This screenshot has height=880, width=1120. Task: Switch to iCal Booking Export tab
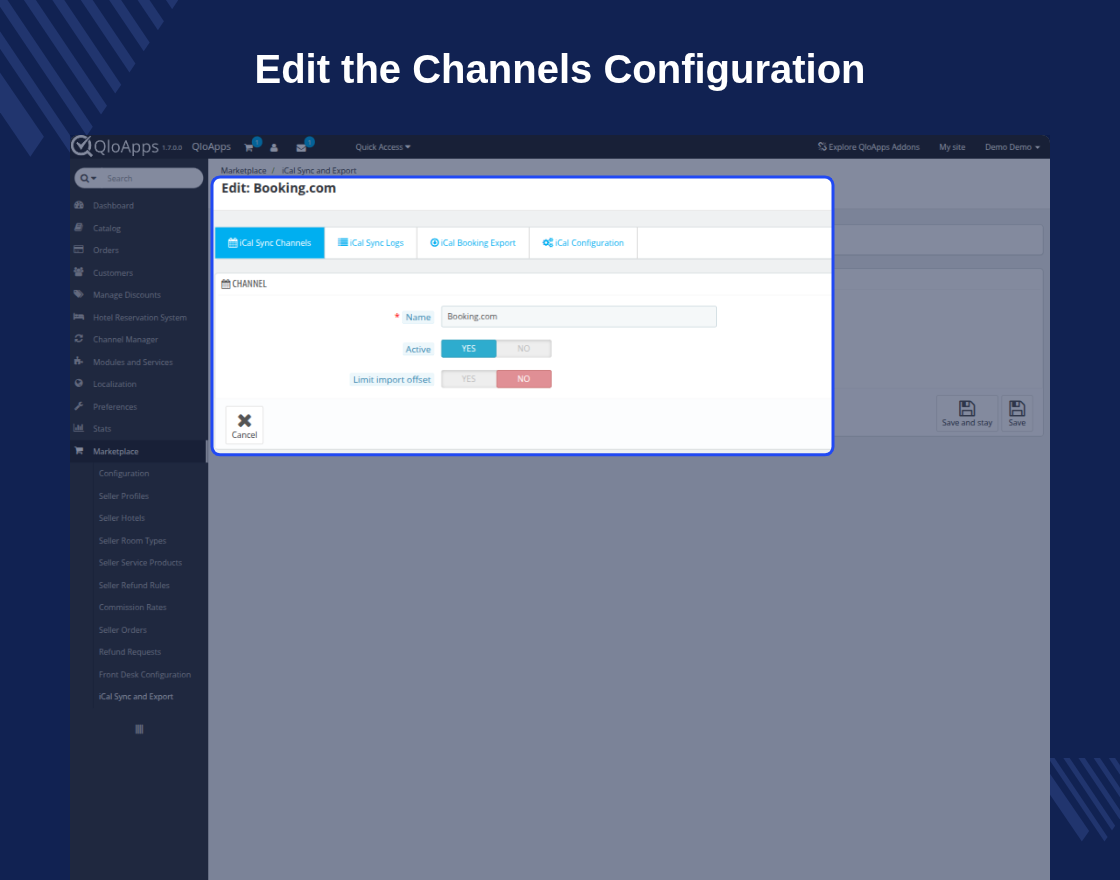pos(473,243)
